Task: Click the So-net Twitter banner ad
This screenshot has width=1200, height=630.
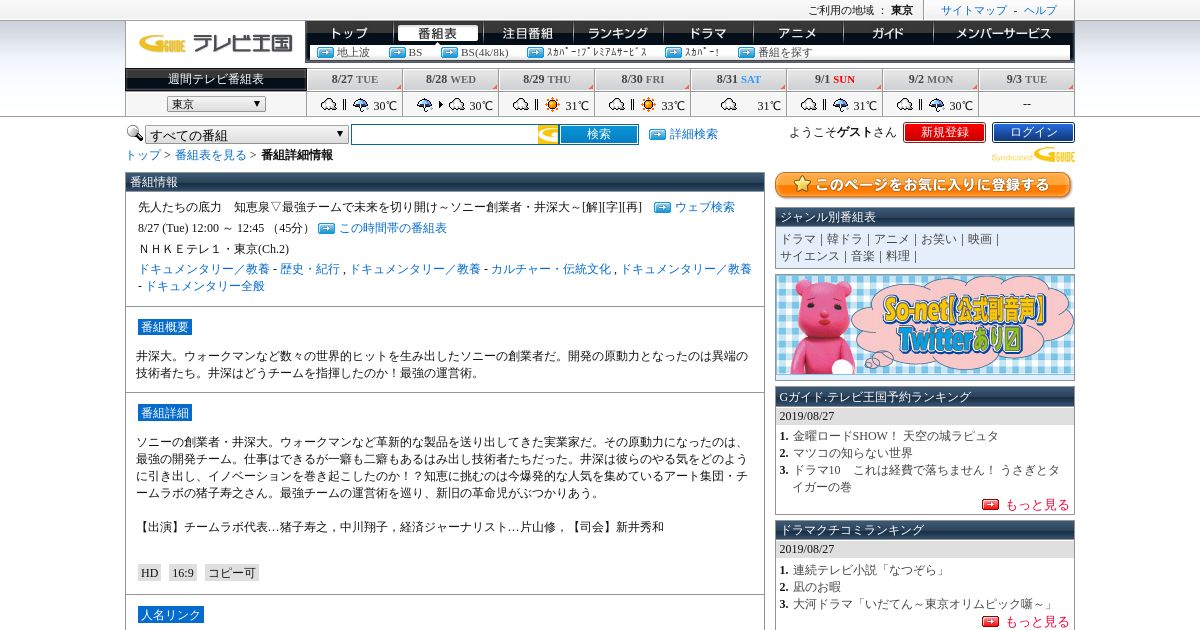Action: [x=925, y=326]
